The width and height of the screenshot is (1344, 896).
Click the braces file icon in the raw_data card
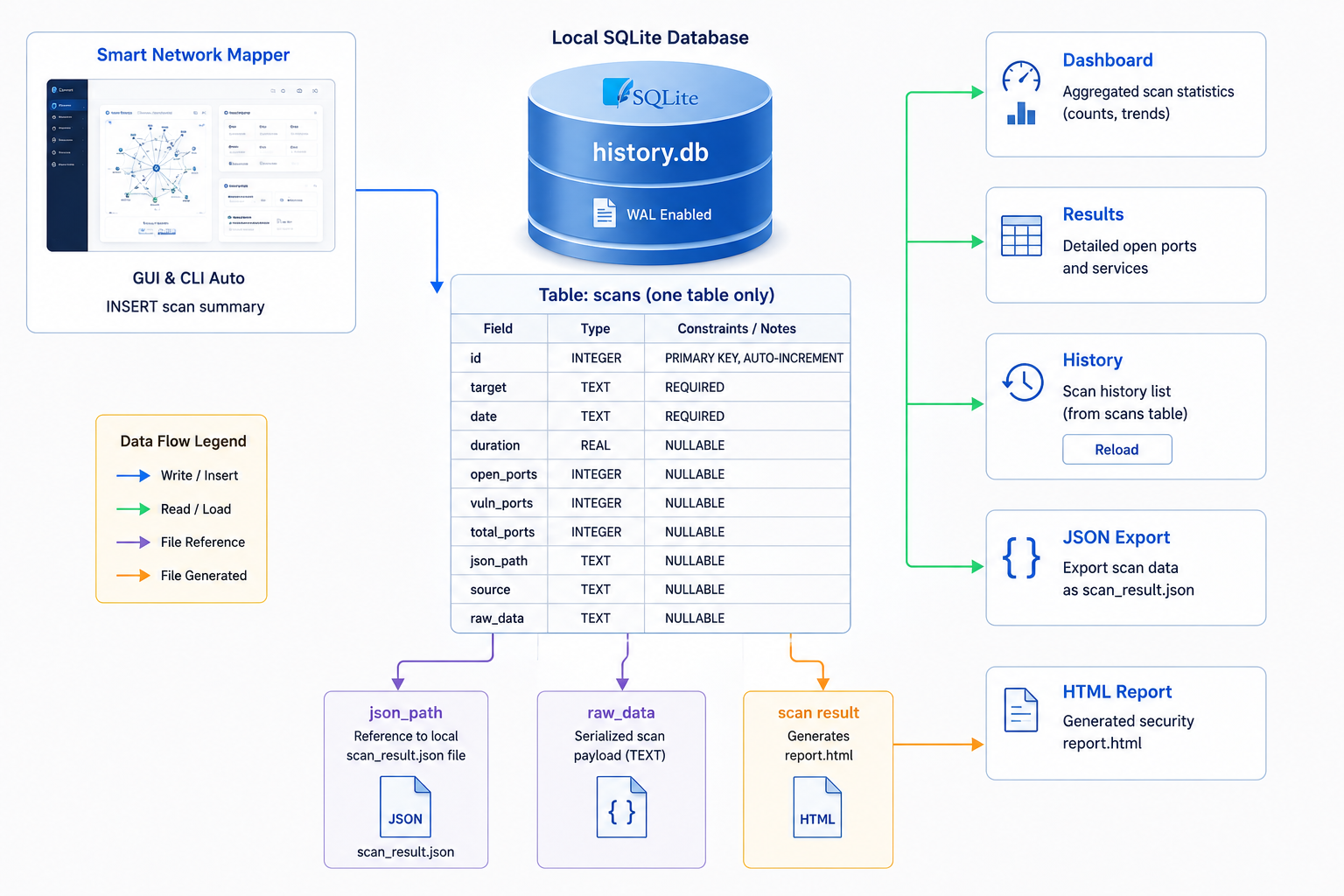pyautogui.click(x=621, y=807)
